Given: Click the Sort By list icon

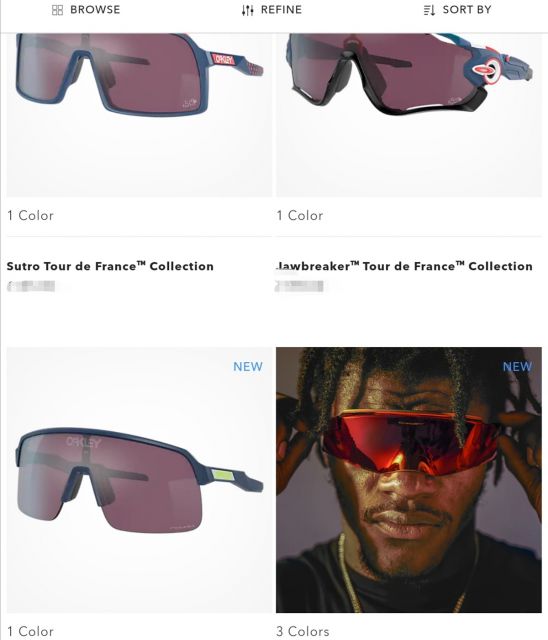Looking at the screenshot, I should (429, 10).
